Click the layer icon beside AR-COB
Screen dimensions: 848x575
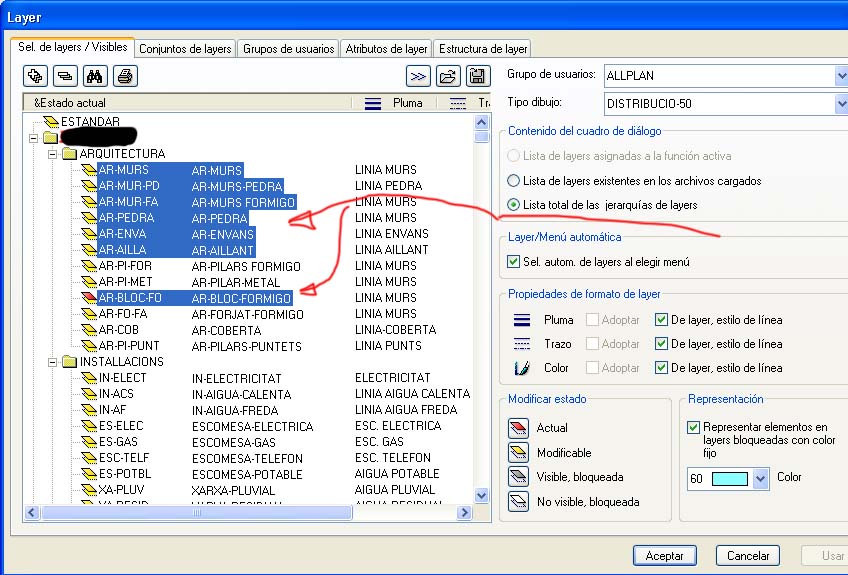click(x=89, y=329)
